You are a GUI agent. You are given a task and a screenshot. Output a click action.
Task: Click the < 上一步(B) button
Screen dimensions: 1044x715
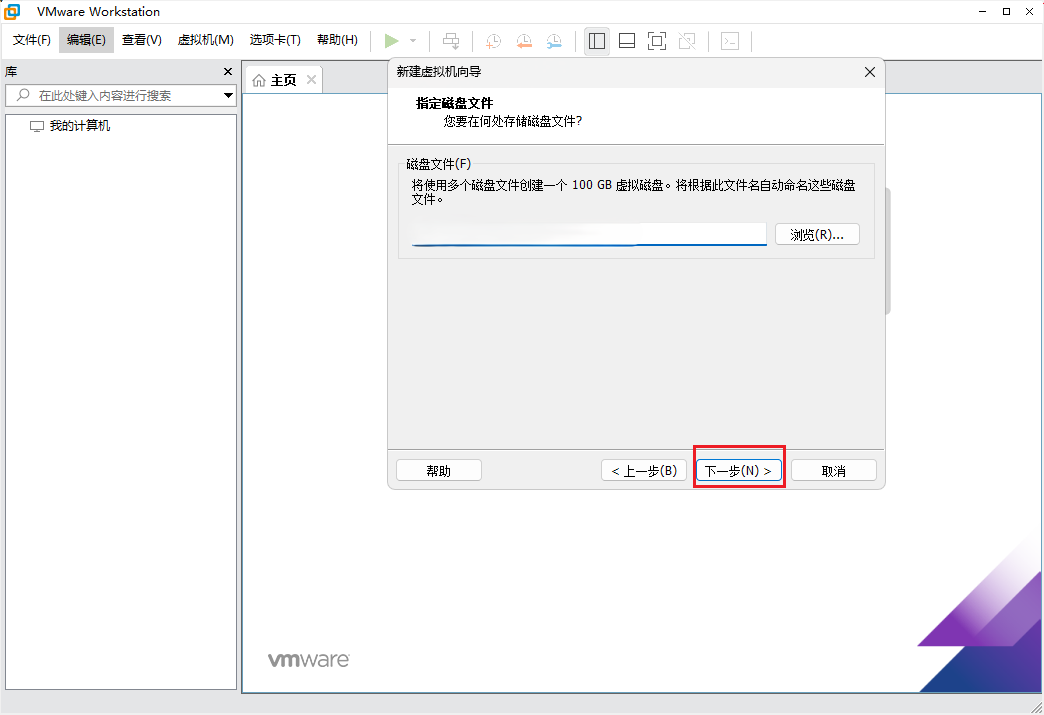(644, 471)
